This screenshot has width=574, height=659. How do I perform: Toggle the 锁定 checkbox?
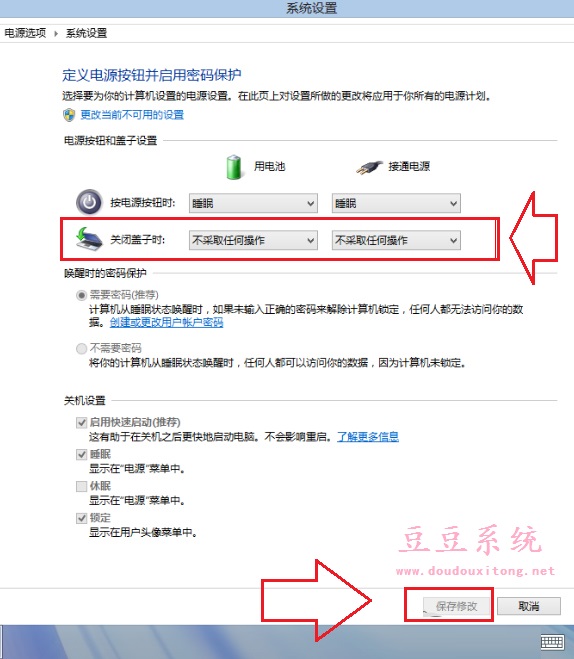pos(82,518)
